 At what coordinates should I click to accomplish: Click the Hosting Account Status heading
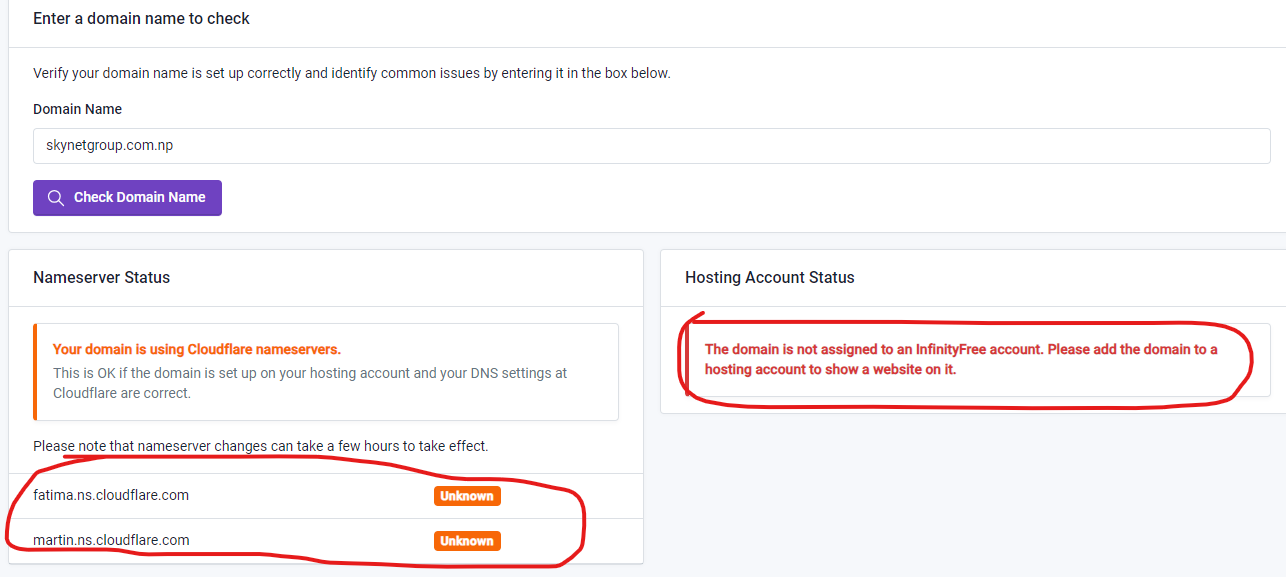(x=769, y=278)
